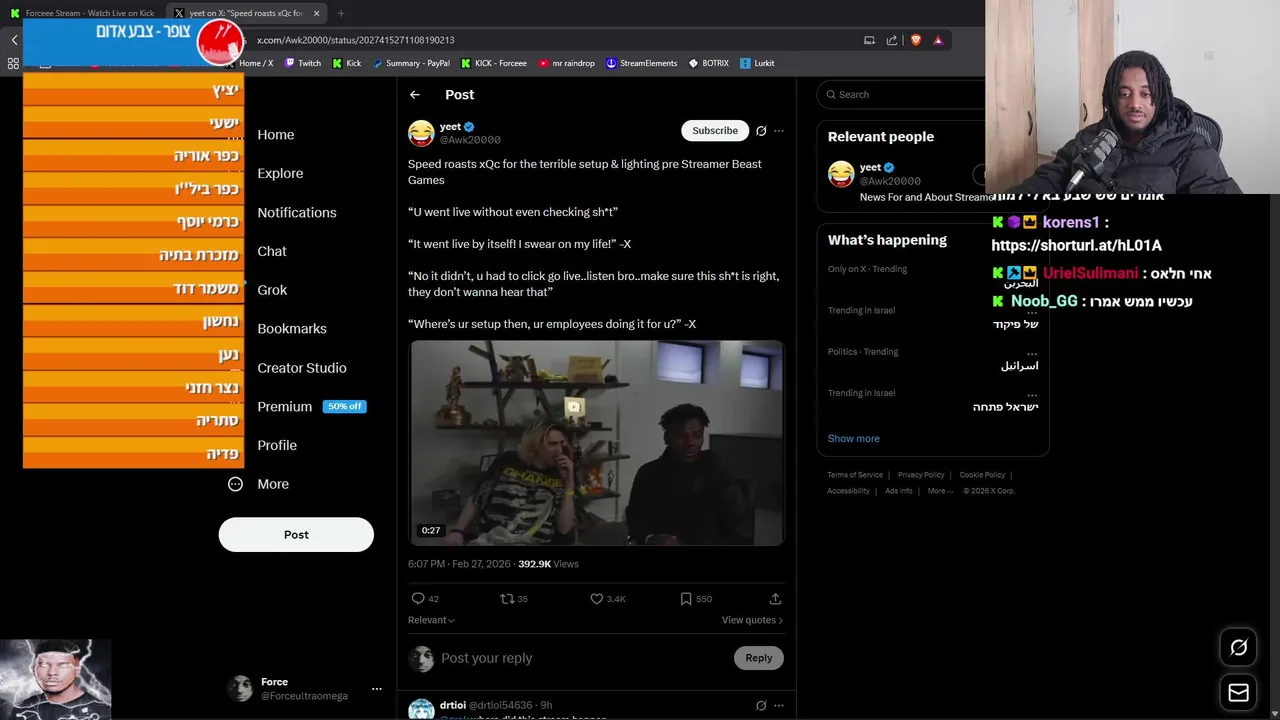The width and height of the screenshot is (1280, 720).
Task: Click the Post compose button
Action: 296,534
